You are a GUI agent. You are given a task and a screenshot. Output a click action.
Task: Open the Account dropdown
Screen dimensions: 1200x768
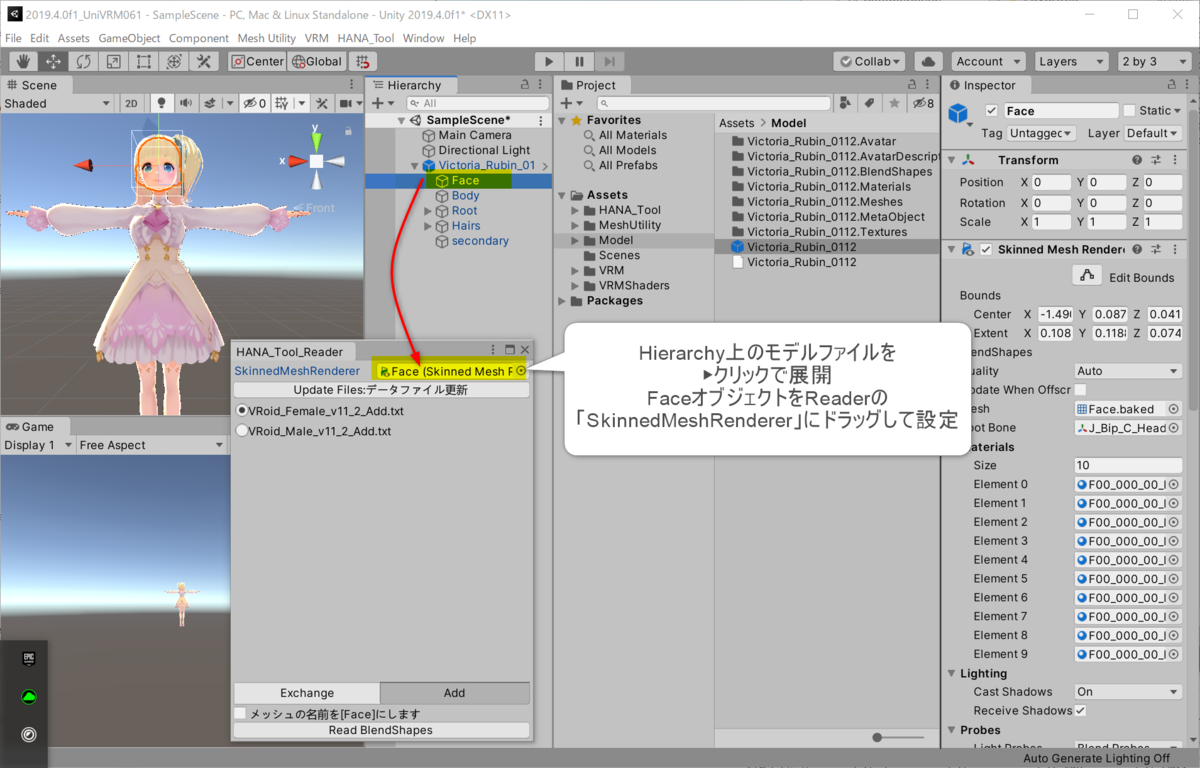coord(988,61)
